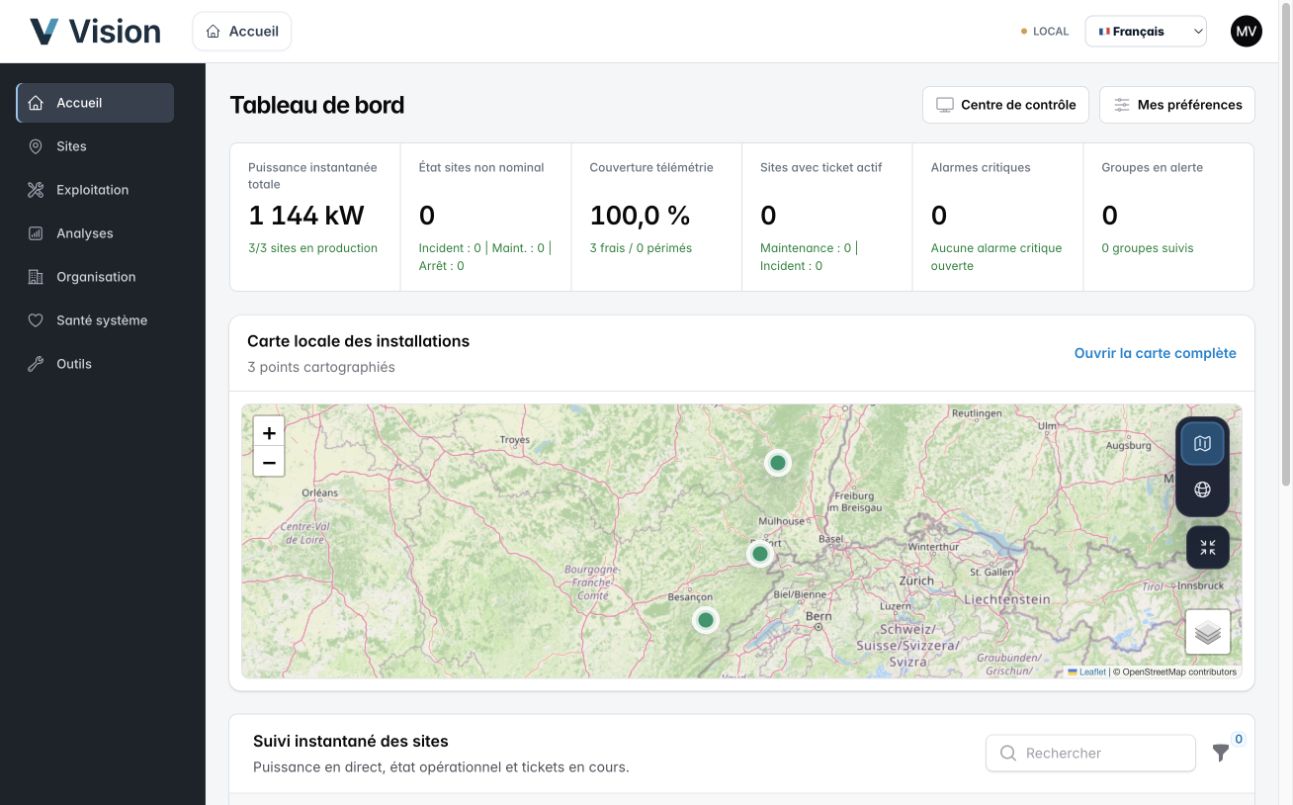The image size is (1293, 805).
Task: Click the OpenStreetMap contributors link
Action: pyautogui.click(x=1179, y=672)
